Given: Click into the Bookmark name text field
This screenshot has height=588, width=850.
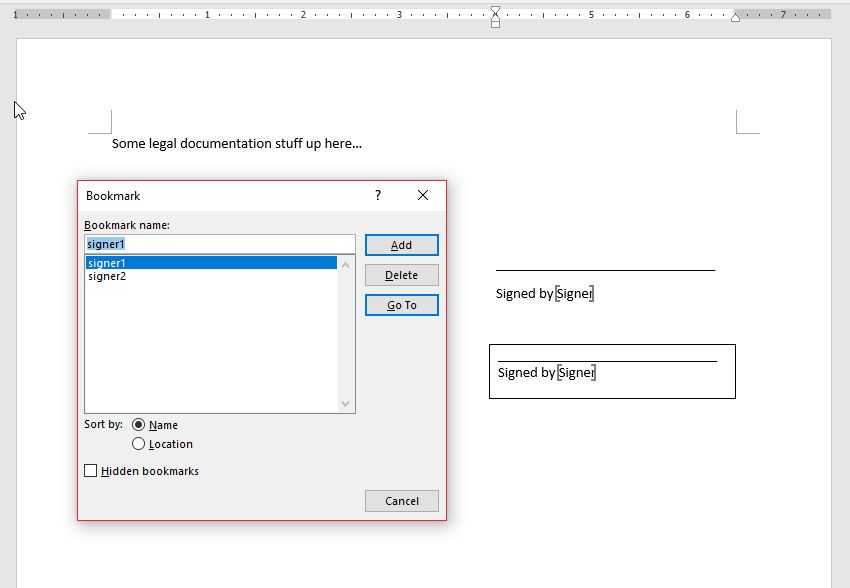Looking at the screenshot, I should point(219,244).
